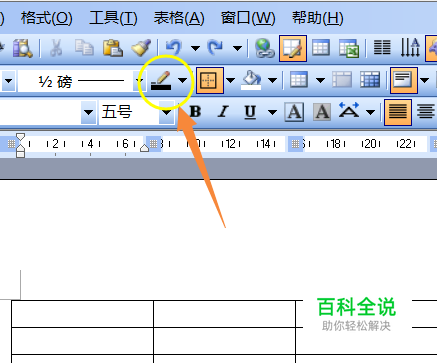Click the border color pencil icon
The width and height of the screenshot is (437, 363).
point(161,81)
